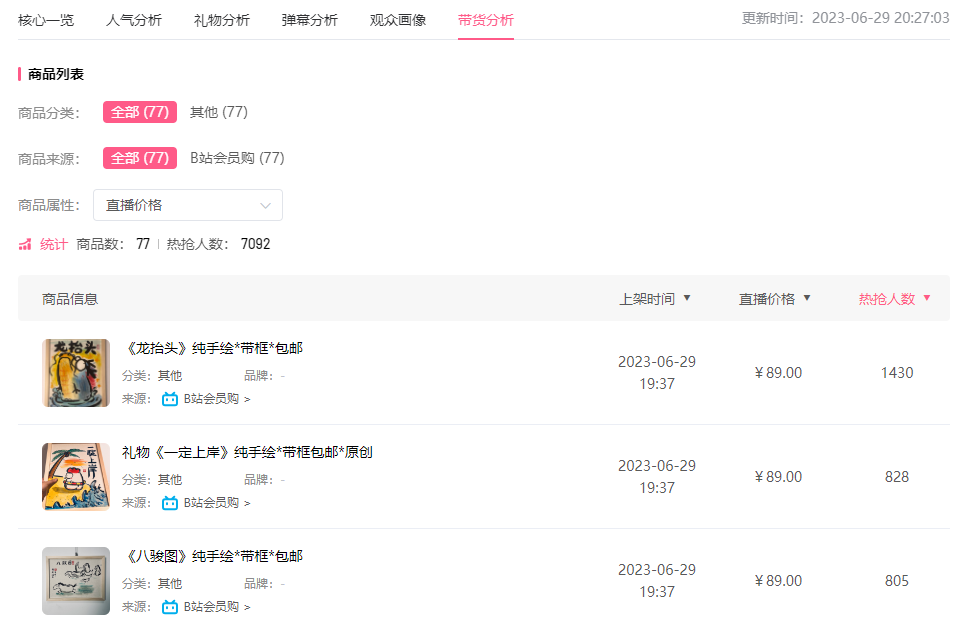
Task: Open the 商品属性 直播价格 dropdown
Action: tap(188, 205)
